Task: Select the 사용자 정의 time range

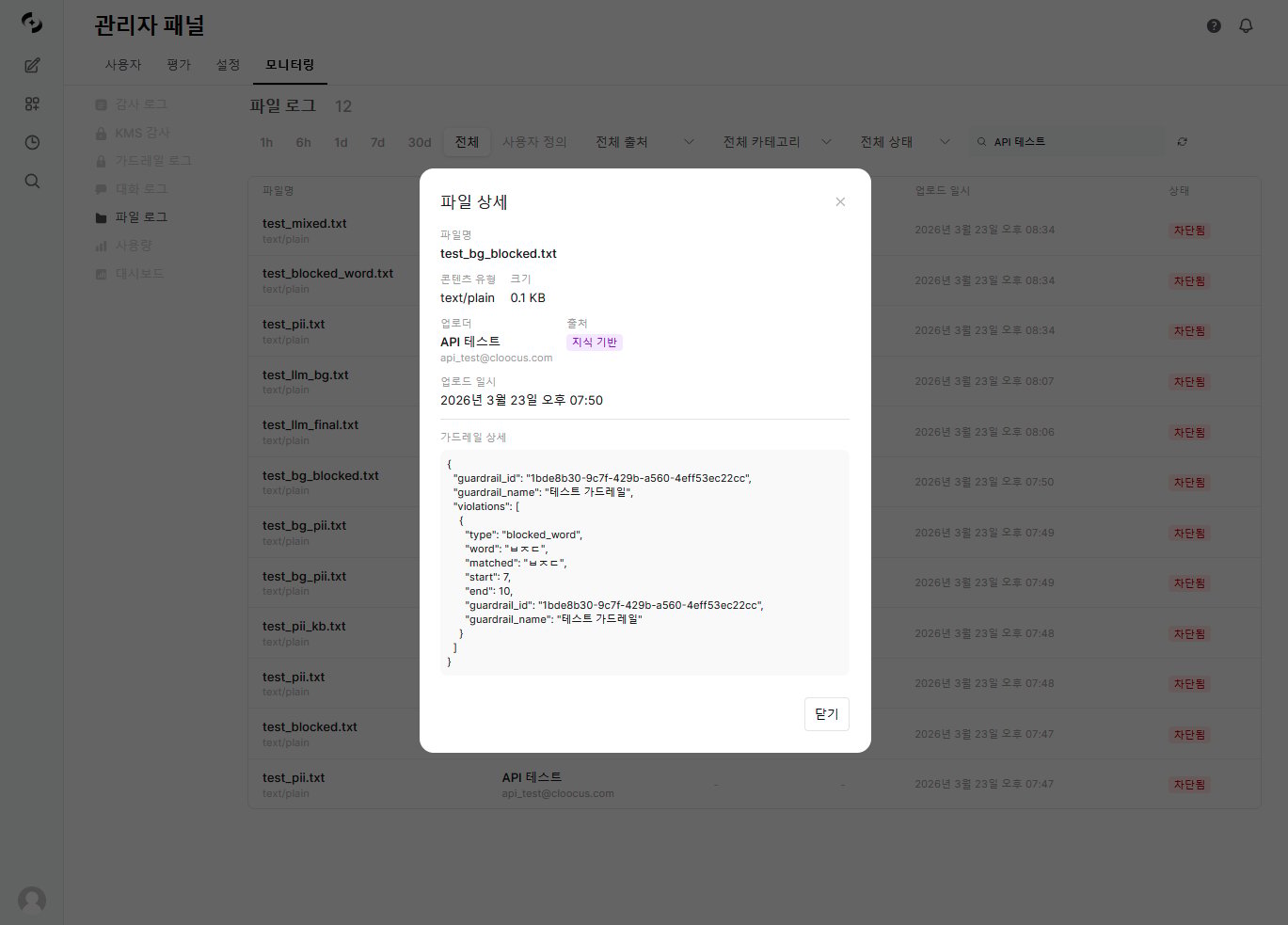Action: tap(534, 142)
